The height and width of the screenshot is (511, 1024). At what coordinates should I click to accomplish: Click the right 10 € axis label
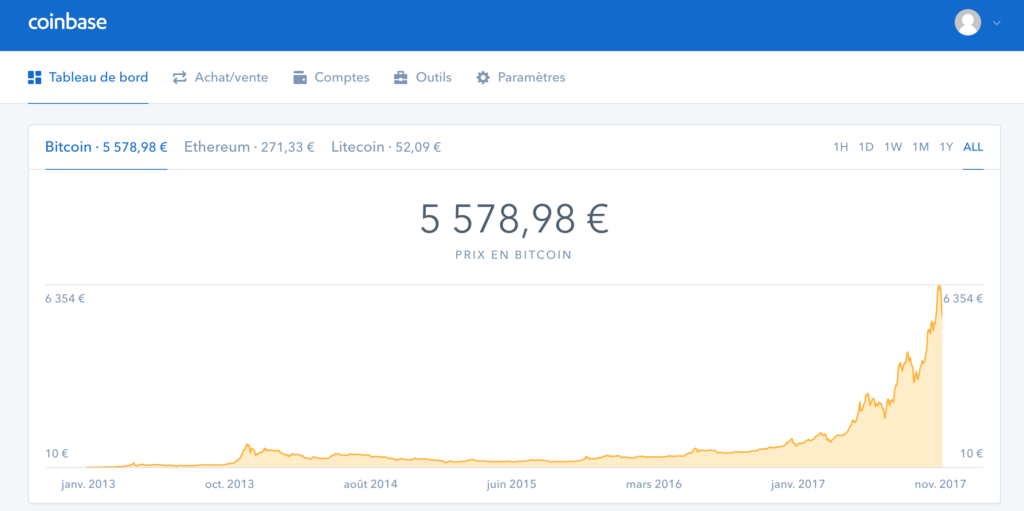pos(971,453)
